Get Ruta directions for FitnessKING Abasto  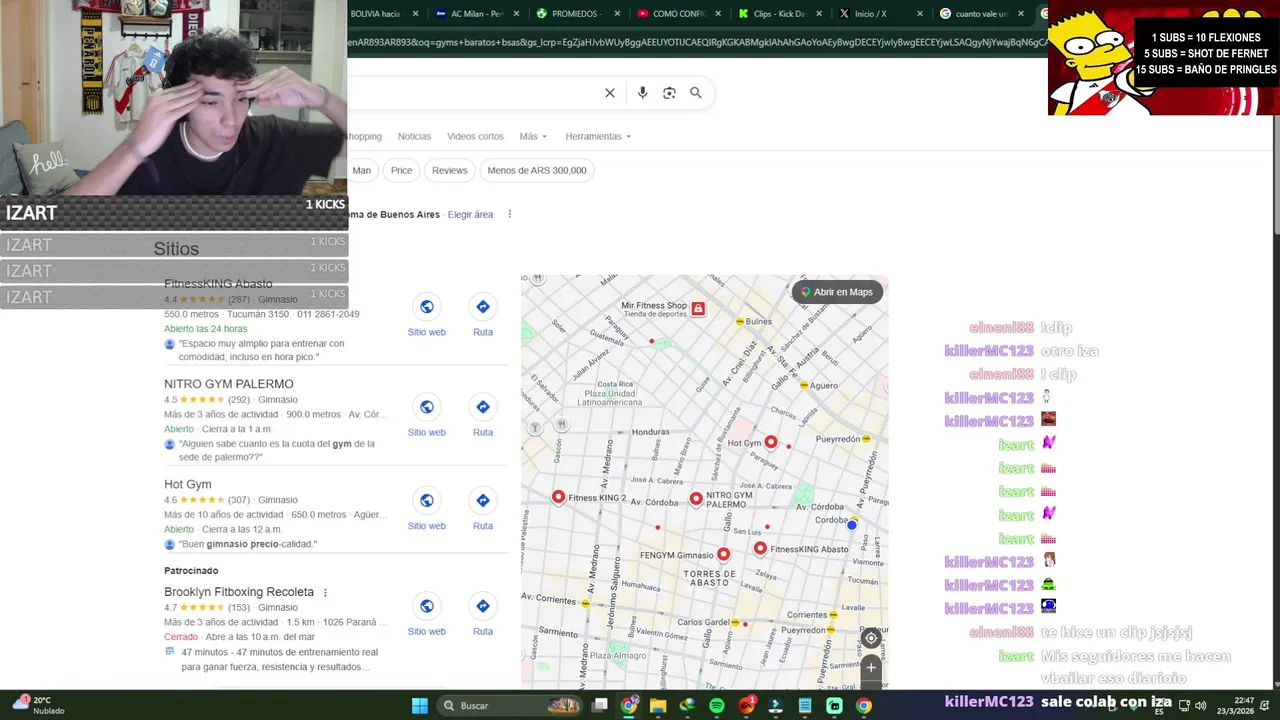[483, 307]
